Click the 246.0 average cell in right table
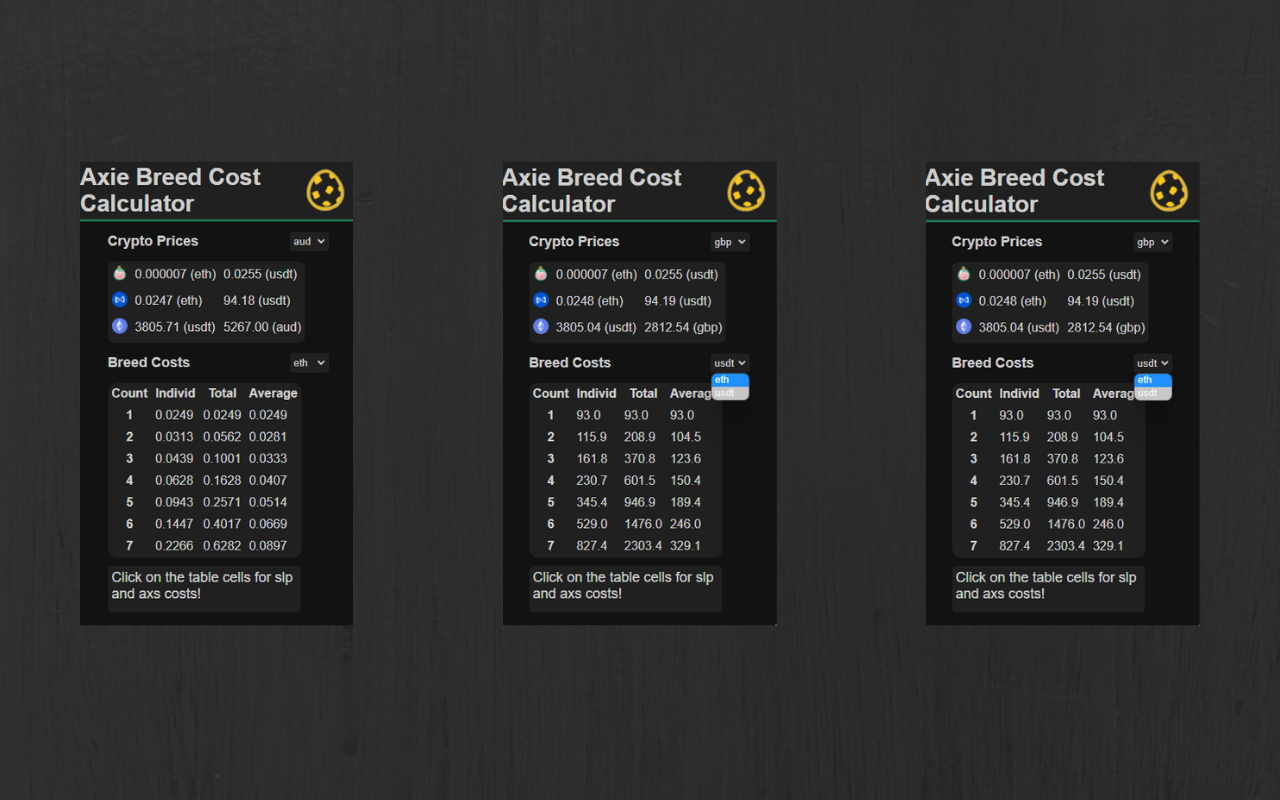This screenshot has width=1280, height=800. (x=1108, y=524)
